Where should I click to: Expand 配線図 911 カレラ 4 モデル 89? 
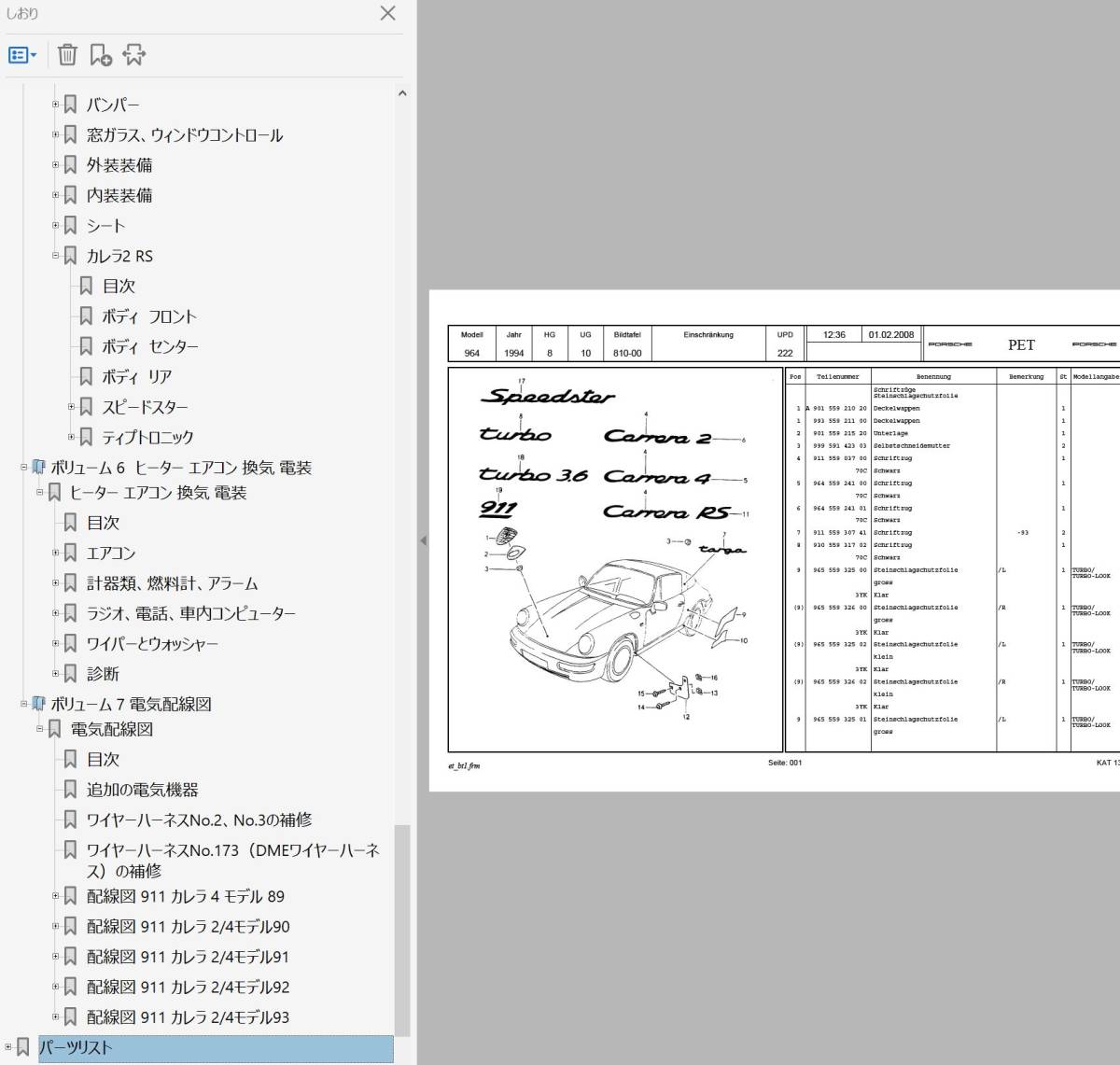click(x=55, y=896)
